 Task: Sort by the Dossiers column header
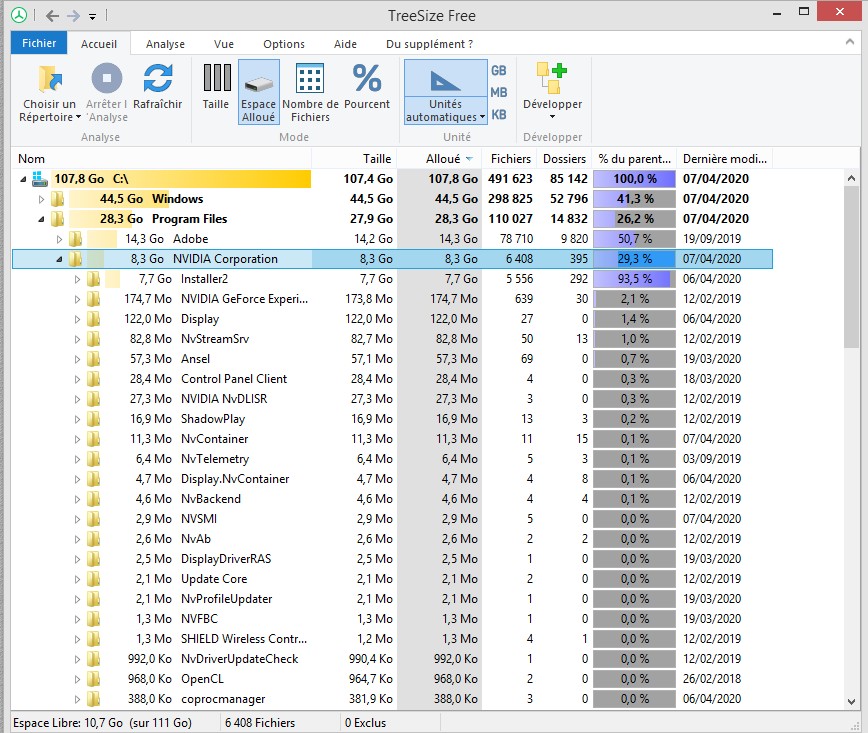pos(564,159)
